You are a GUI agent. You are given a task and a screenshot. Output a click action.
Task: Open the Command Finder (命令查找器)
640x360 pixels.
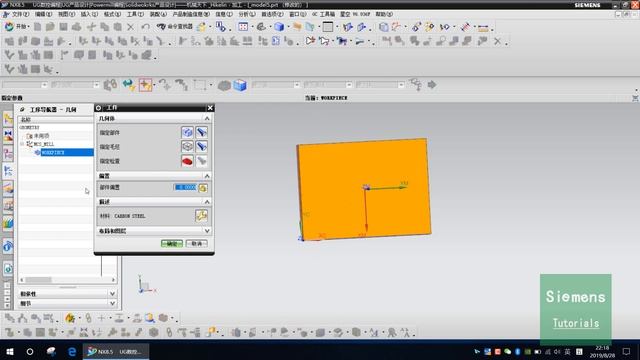(175, 27)
